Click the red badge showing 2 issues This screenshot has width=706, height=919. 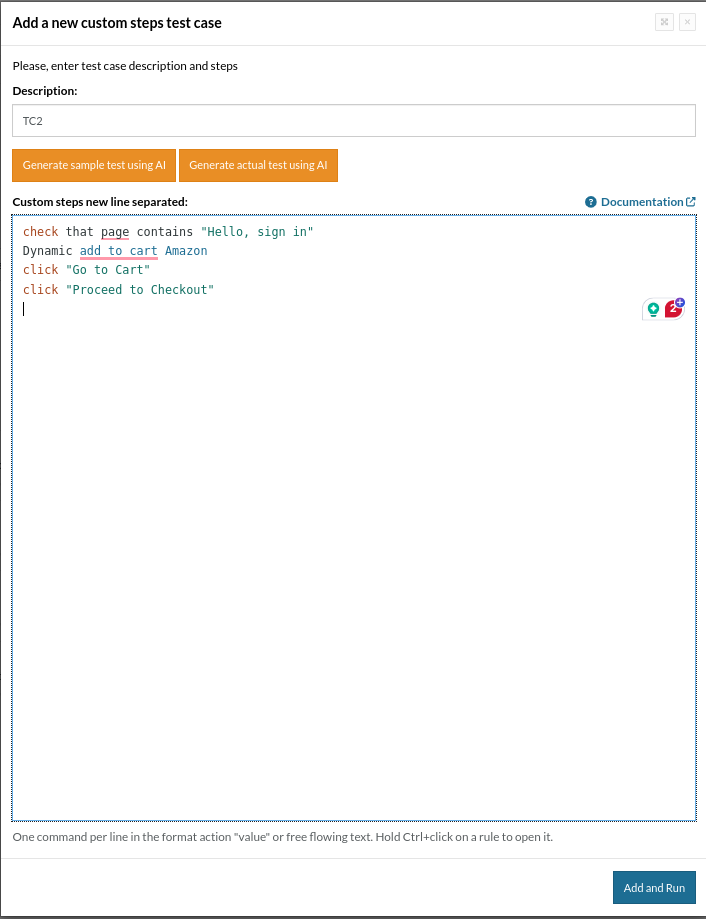click(672, 310)
